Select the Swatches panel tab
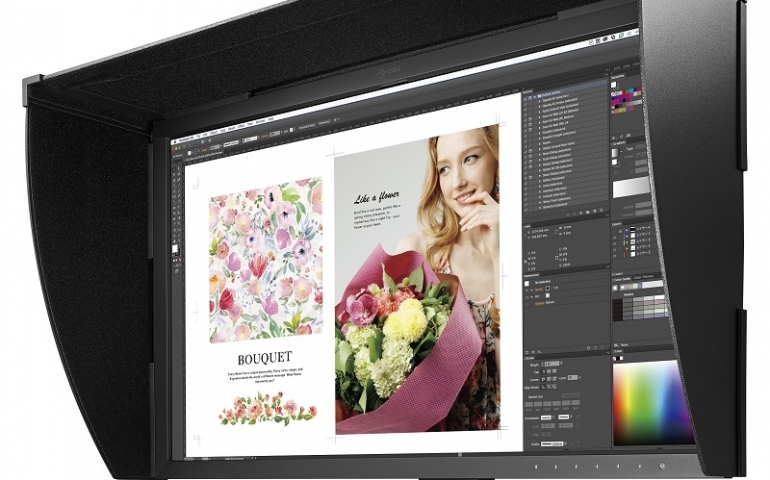 (x=620, y=76)
